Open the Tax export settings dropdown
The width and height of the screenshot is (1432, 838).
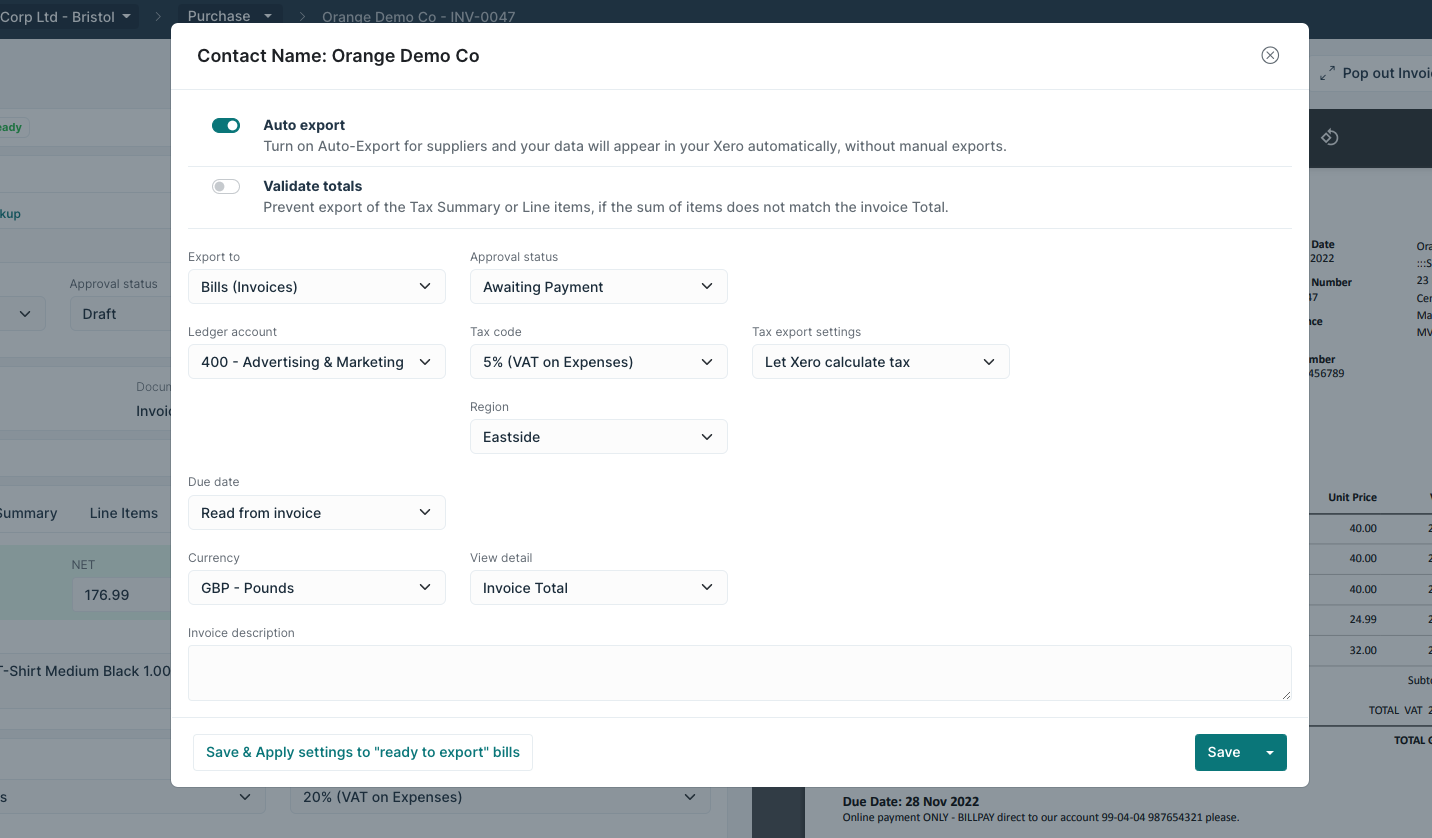880,362
